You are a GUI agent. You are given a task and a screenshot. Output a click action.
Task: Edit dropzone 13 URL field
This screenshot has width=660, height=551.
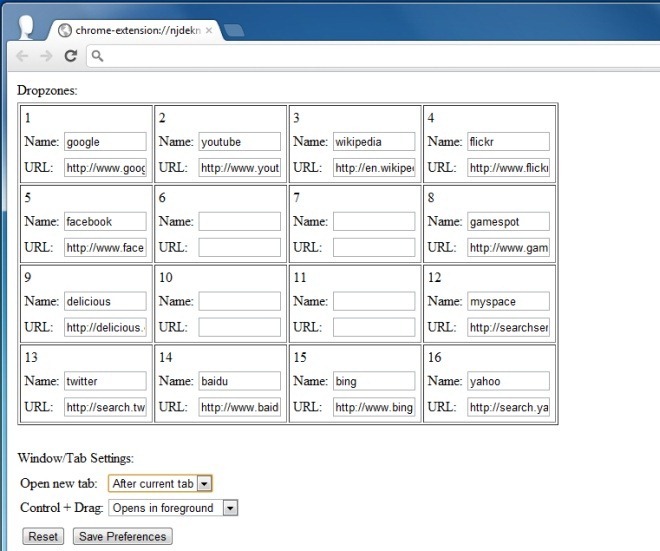pyautogui.click(x=105, y=407)
